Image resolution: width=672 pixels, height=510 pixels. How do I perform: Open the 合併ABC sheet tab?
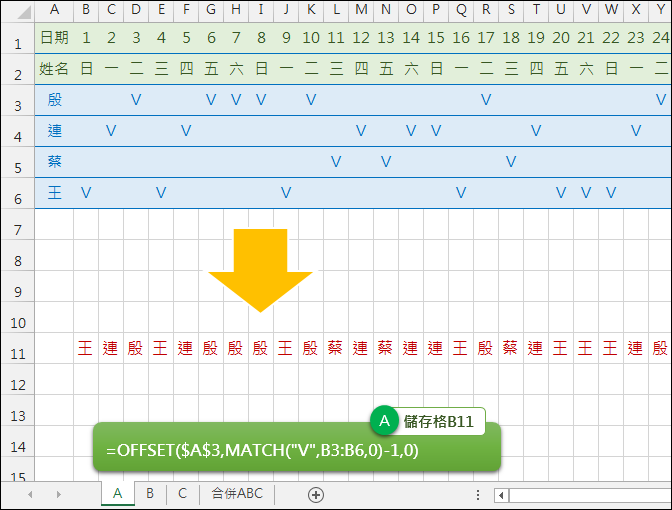coord(237,493)
